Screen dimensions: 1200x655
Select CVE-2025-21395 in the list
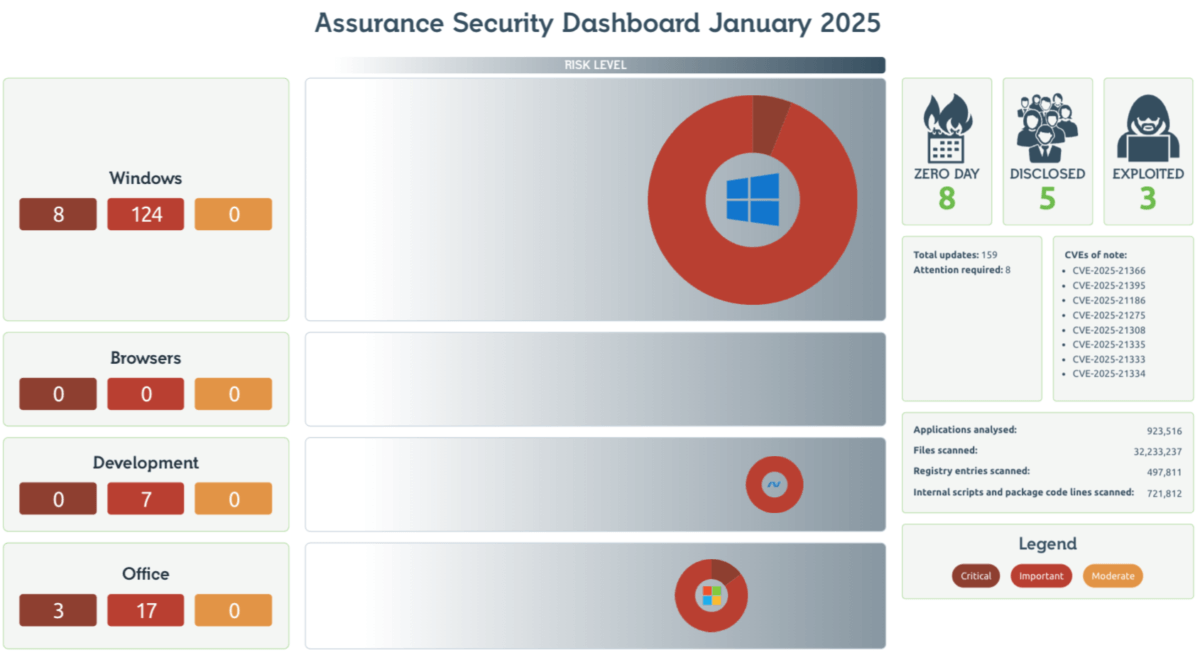1109,286
